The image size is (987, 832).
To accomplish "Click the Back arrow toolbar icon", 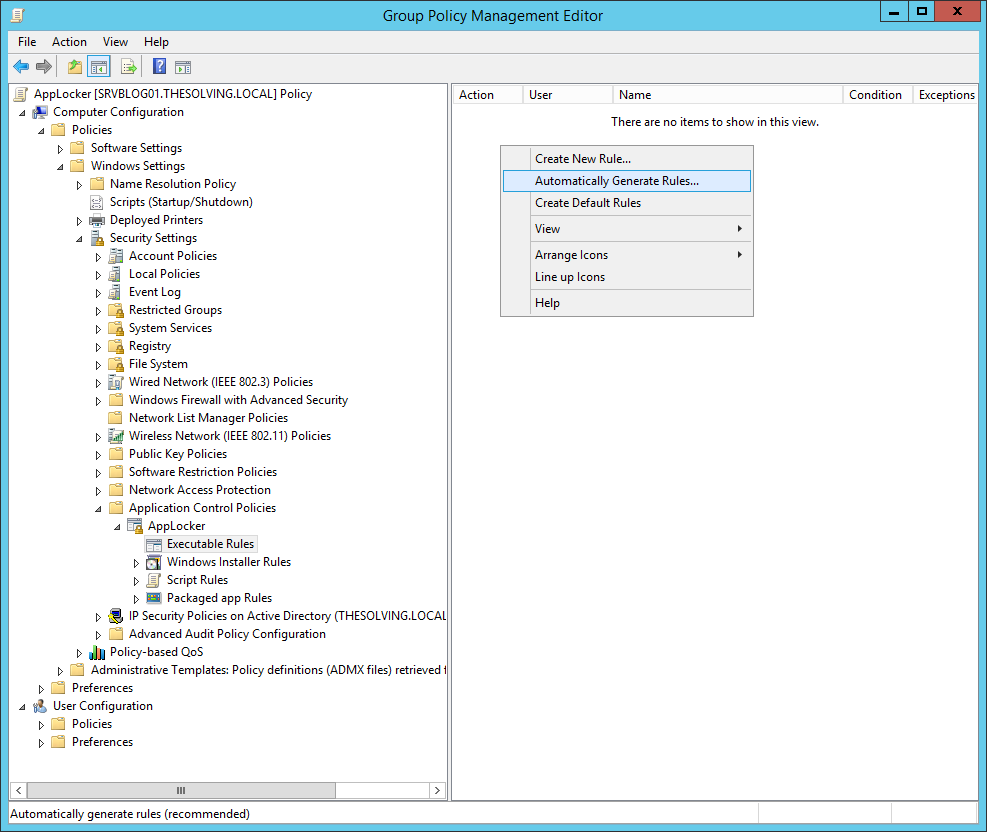I will pyautogui.click(x=21, y=66).
